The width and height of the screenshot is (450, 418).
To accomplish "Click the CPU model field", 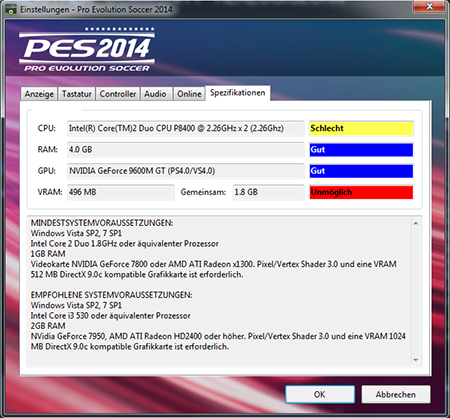I will tap(185, 128).
